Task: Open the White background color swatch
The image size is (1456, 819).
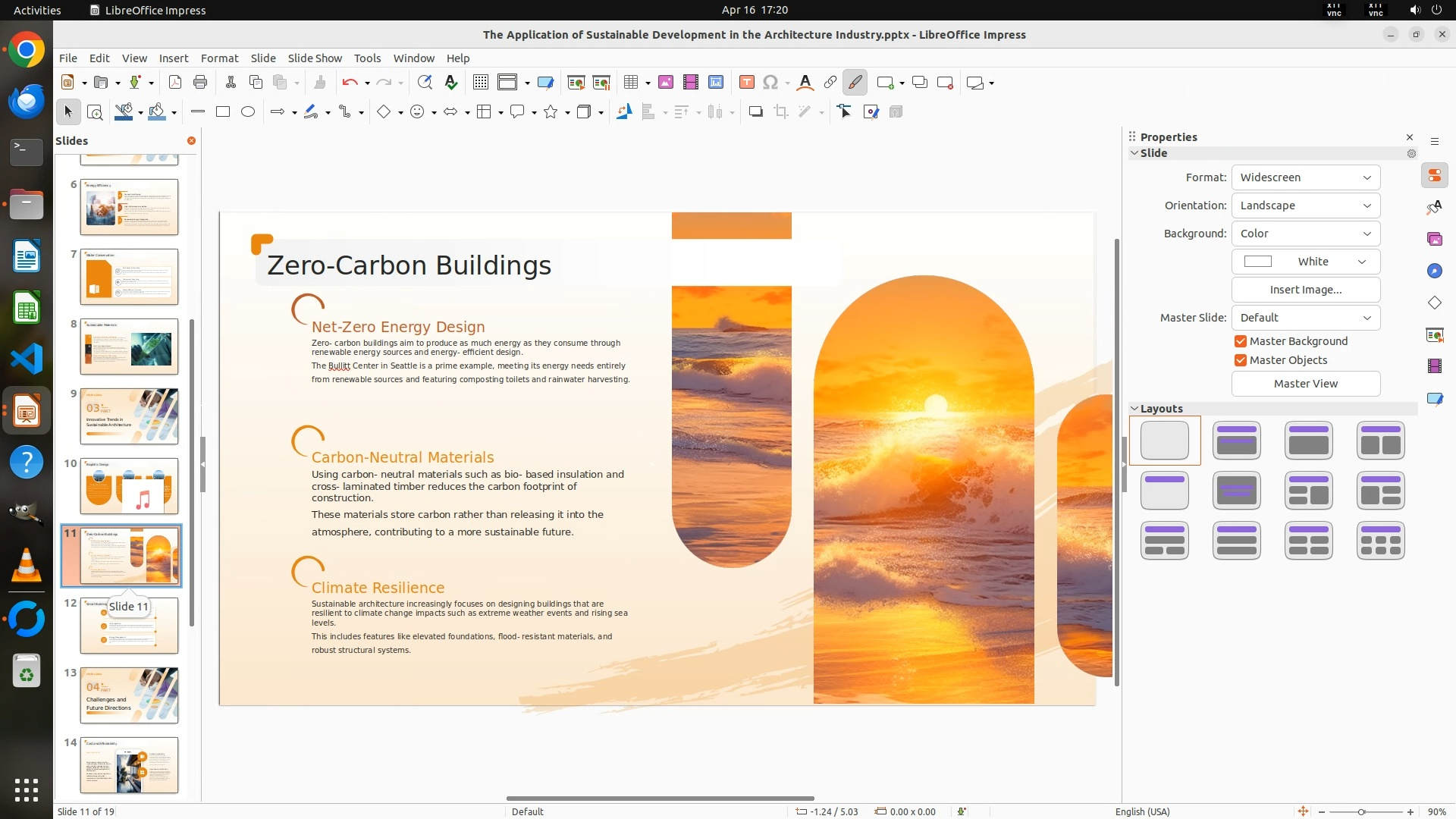Action: (1305, 262)
